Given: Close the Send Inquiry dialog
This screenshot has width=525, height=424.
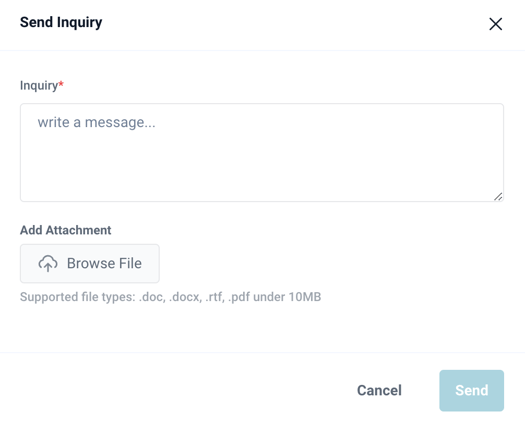Looking at the screenshot, I should [x=495, y=24].
